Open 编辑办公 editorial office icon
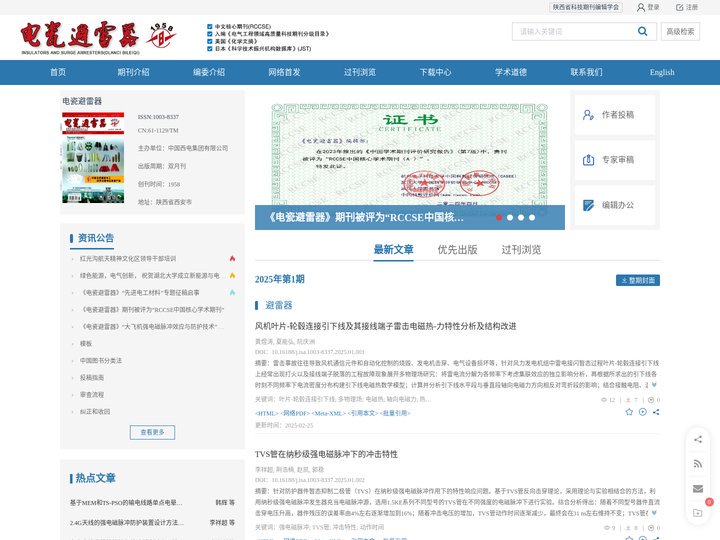This screenshot has width=720, height=540. (x=588, y=205)
